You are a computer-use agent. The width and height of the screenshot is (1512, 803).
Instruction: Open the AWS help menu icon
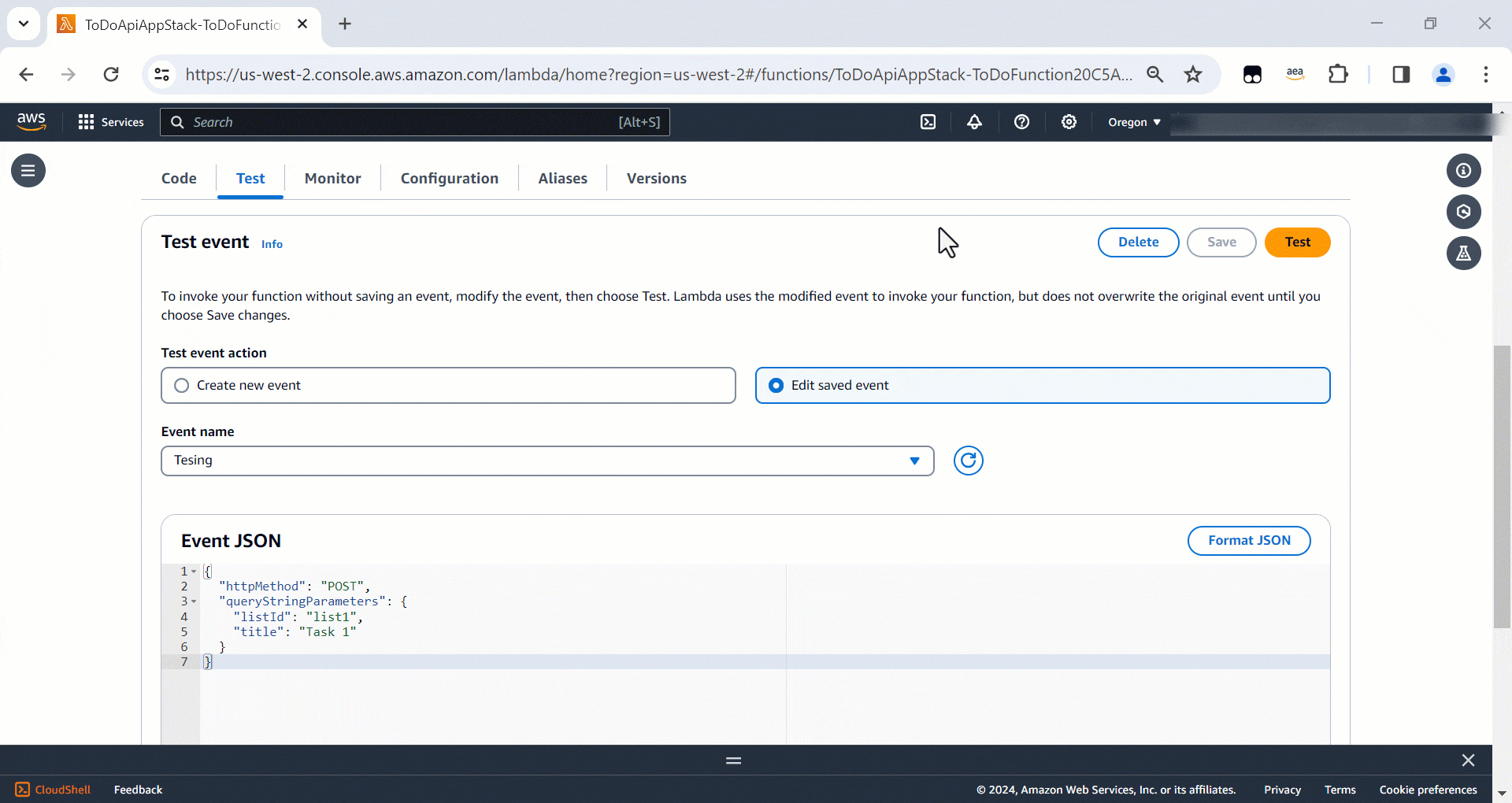click(x=1022, y=122)
